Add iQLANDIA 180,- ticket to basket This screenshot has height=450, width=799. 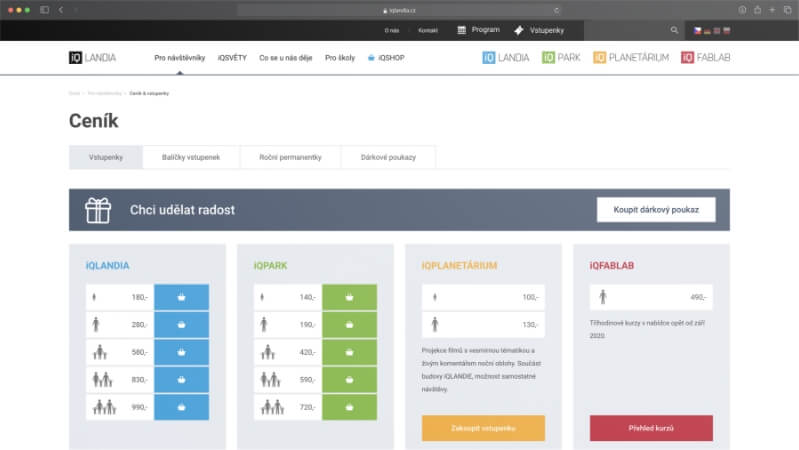(181, 297)
